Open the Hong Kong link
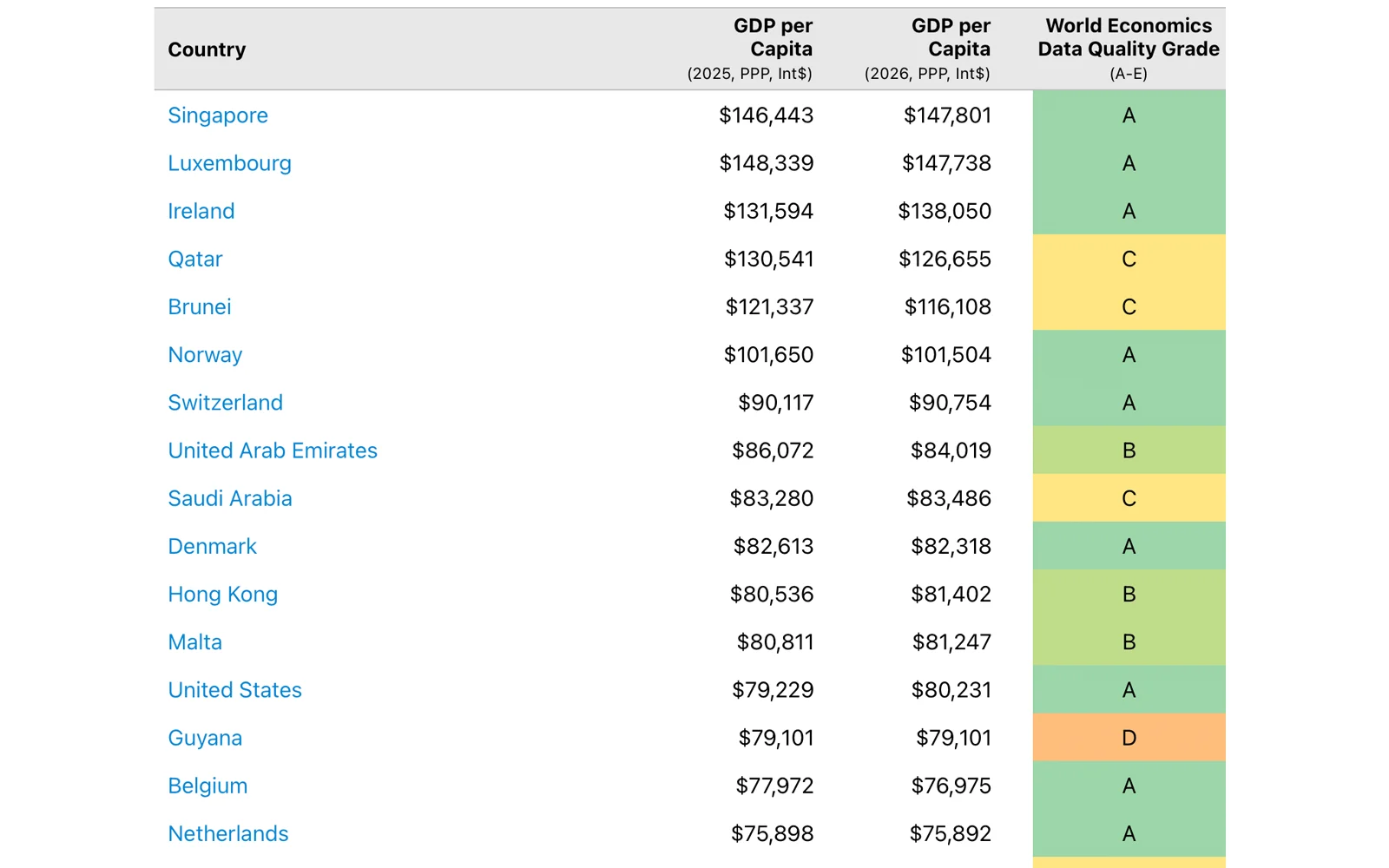The image size is (1389, 868). coord(223,595)
